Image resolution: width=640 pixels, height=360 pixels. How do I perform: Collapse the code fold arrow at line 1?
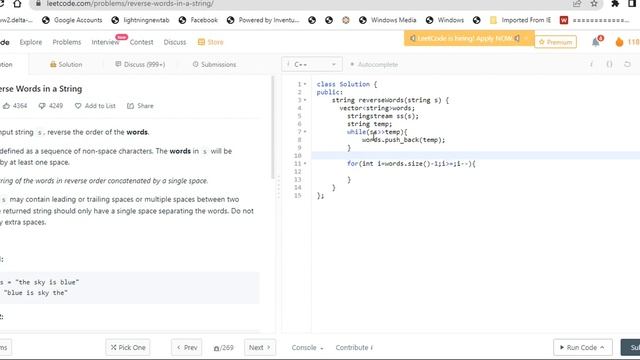305,84
